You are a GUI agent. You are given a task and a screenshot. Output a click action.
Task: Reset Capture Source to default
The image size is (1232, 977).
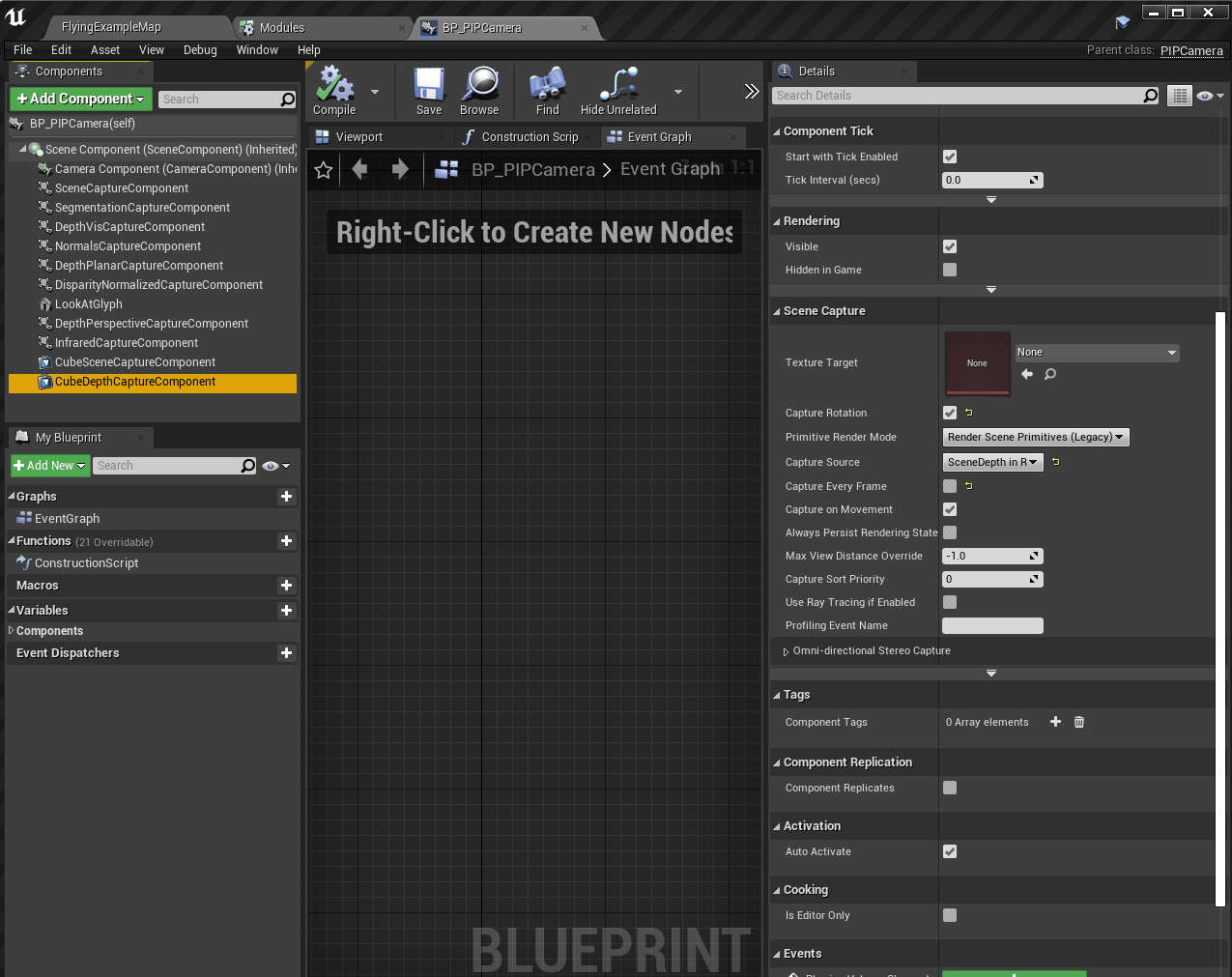1056,462
